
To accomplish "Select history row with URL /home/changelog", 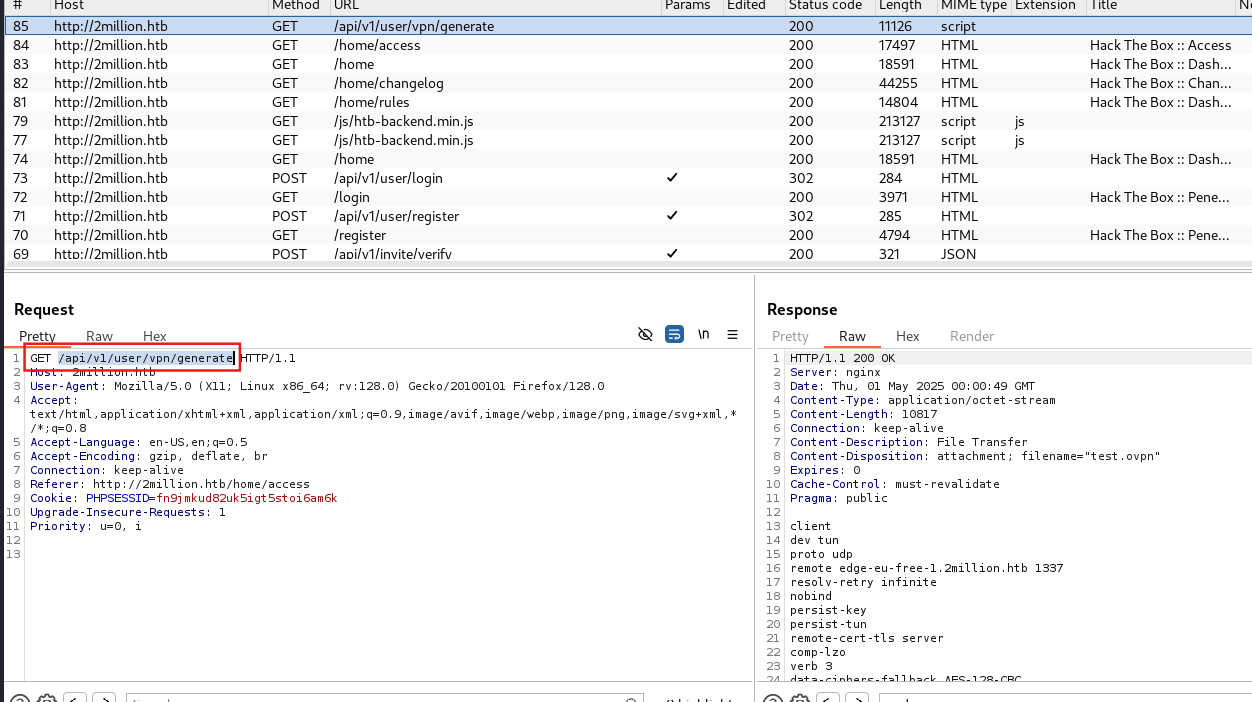I will coord(628,83).
